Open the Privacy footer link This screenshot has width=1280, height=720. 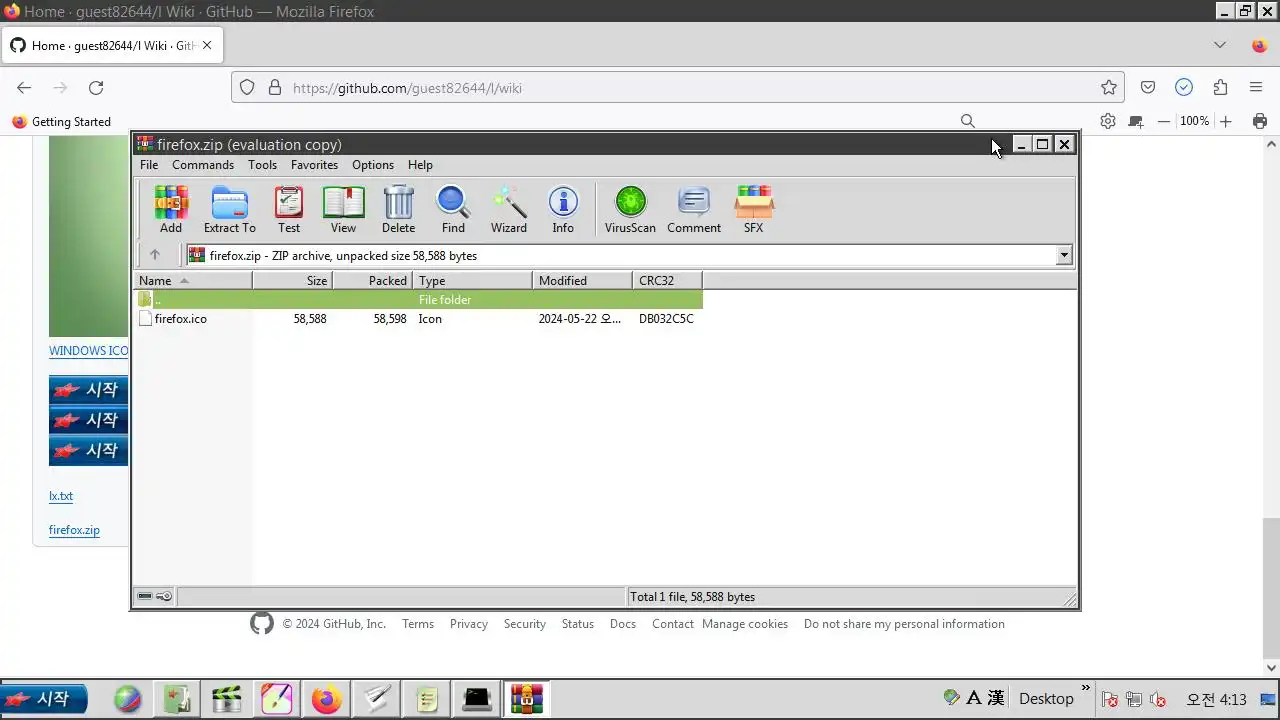[x=469, y=624]
